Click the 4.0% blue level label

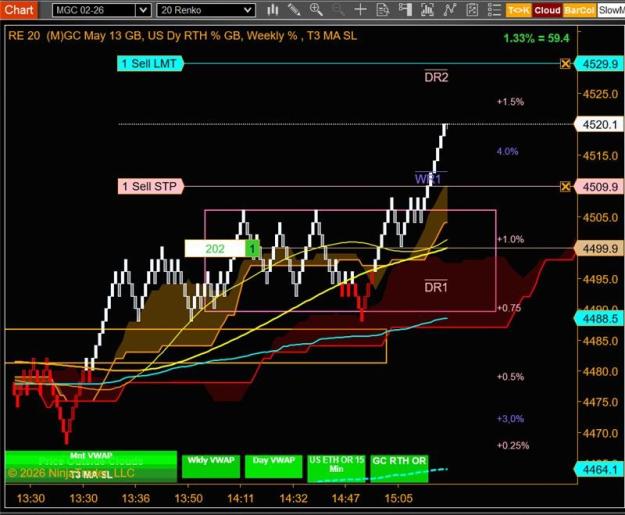tap(507, 151)
